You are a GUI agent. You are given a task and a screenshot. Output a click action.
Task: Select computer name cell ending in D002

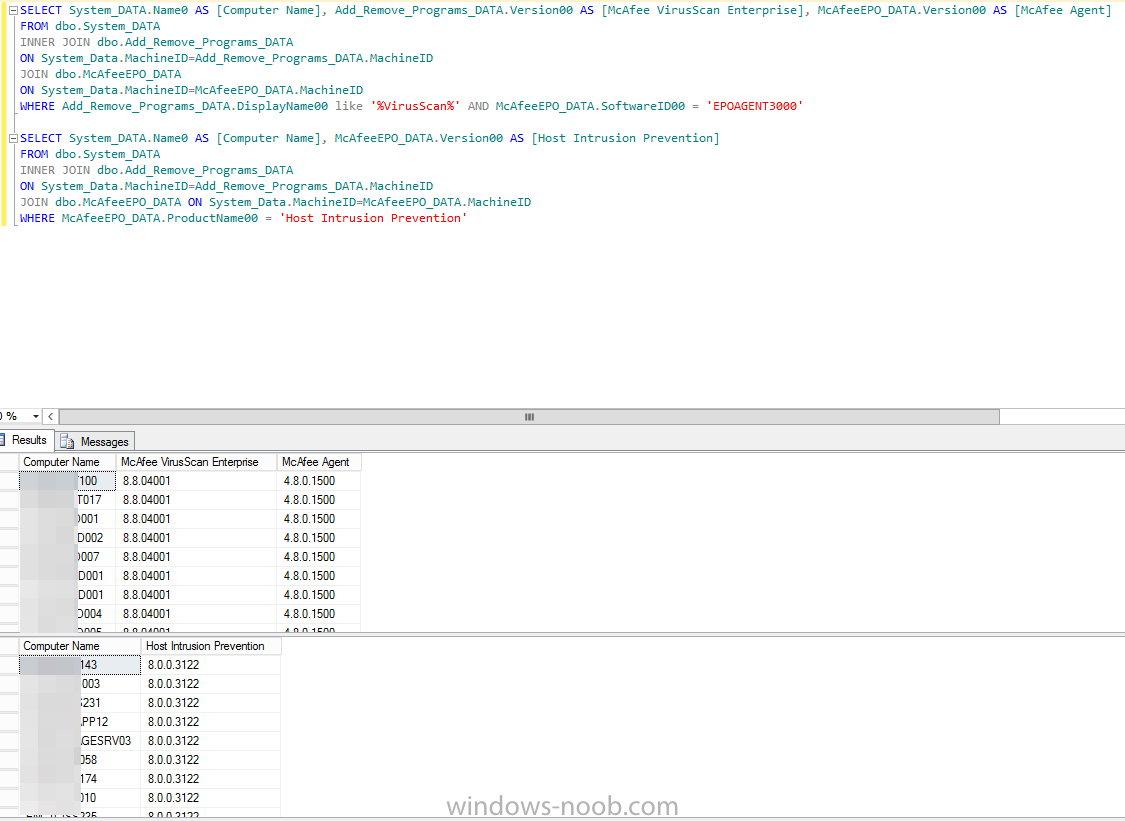pos(67,538)
